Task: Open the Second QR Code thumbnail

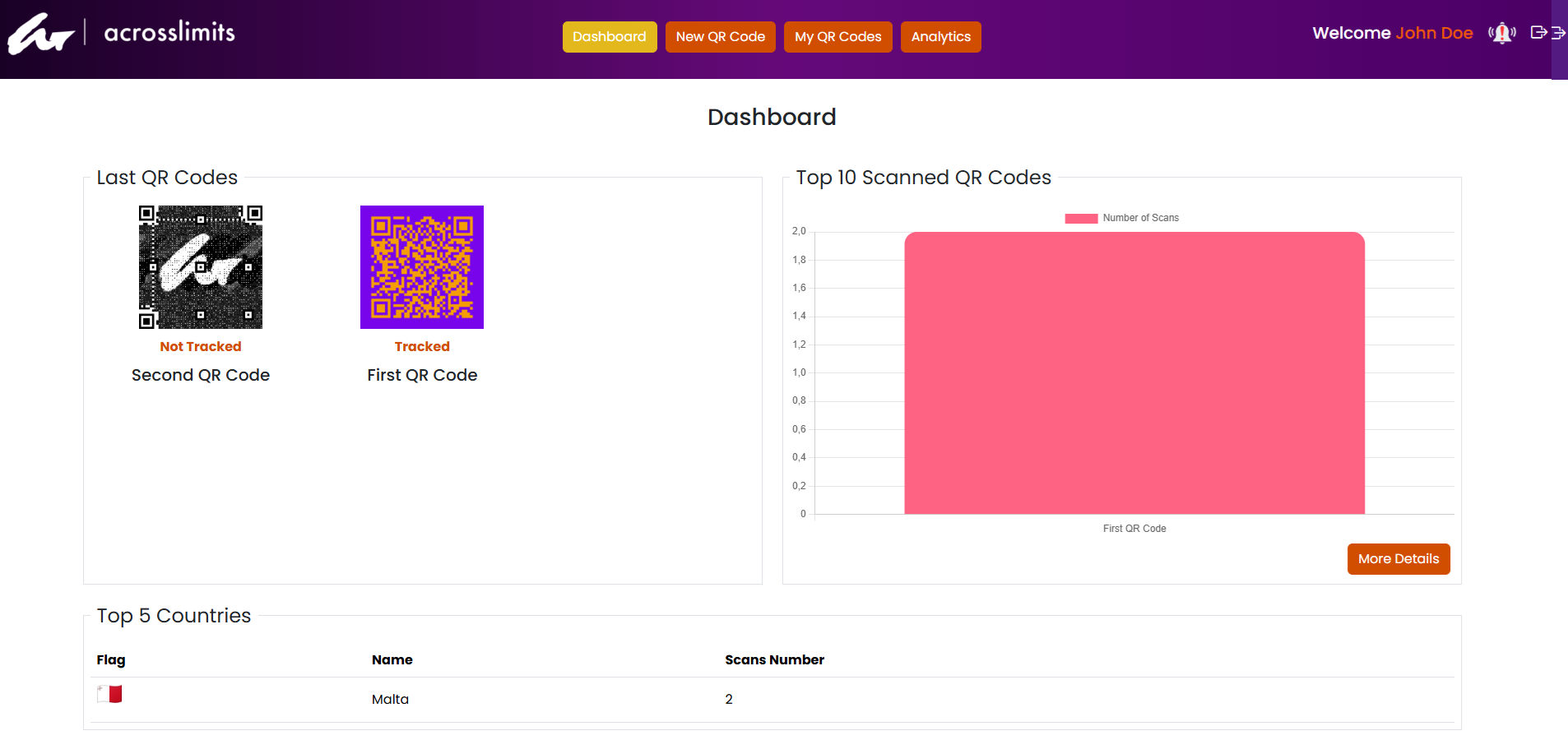Action: 201,267
